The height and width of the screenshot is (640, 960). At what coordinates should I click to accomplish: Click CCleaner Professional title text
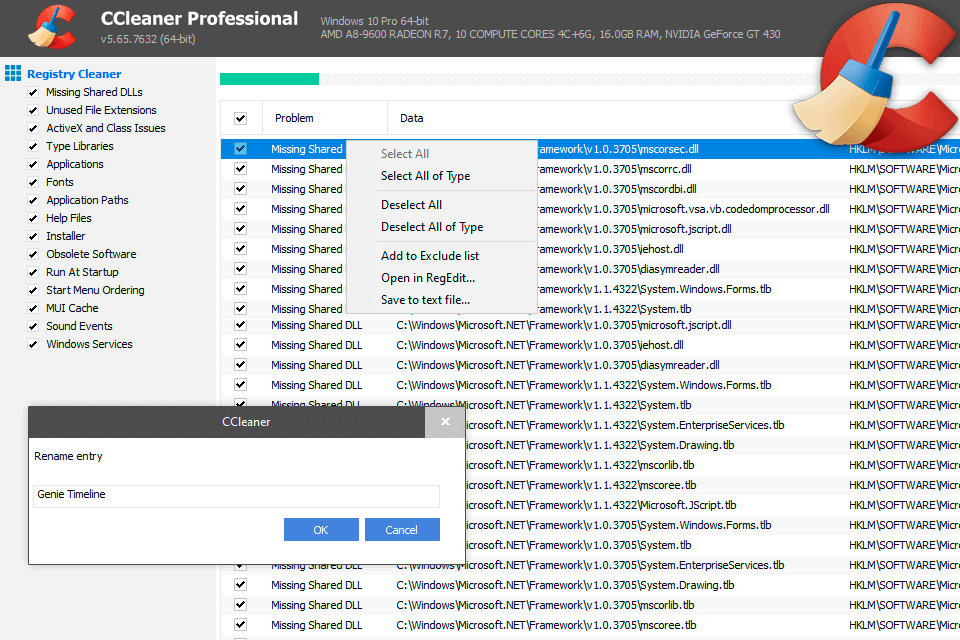point(199,18)
